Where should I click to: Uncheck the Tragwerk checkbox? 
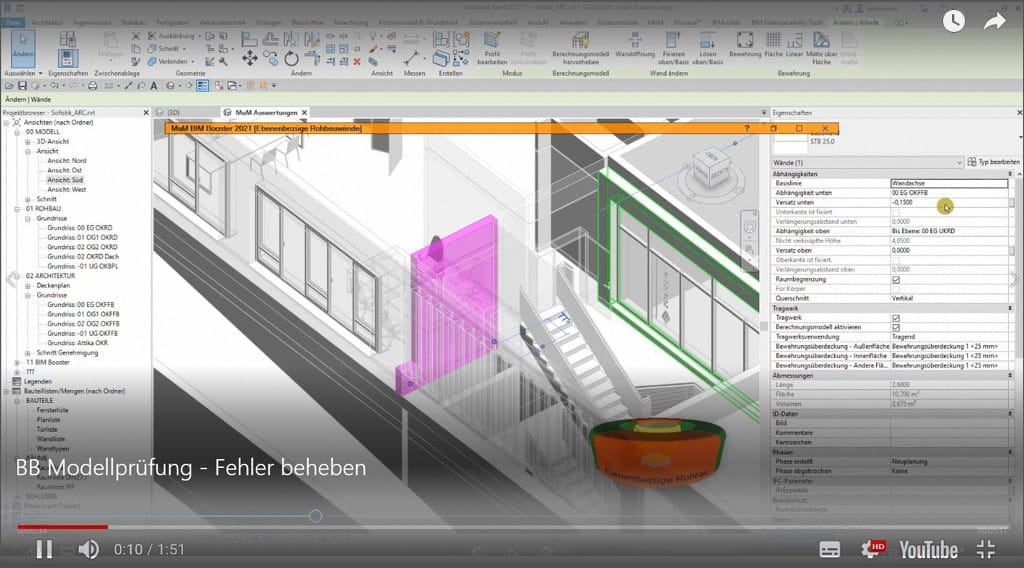point(895,318)
